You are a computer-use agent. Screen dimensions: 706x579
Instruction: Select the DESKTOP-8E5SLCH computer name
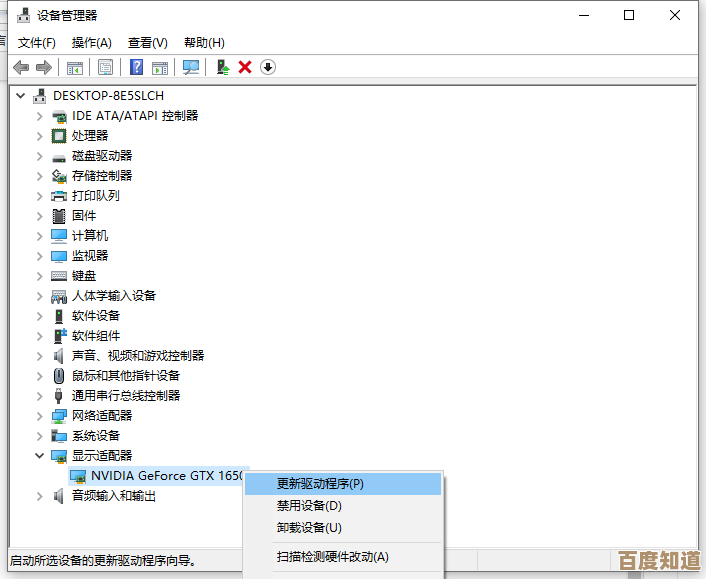click(109, 96)
